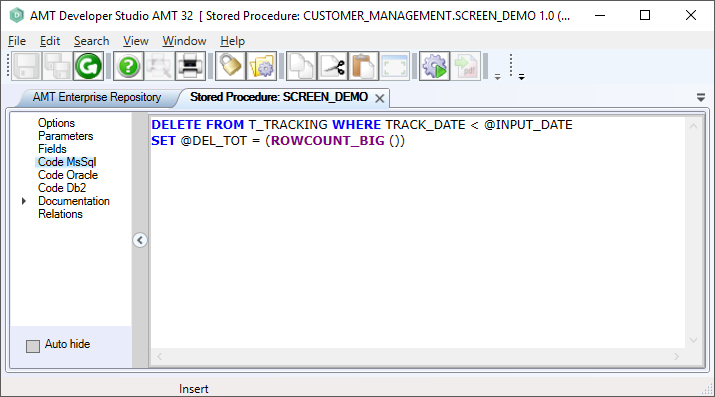Select Code Oracle in the tree
This screenshot has height=397, width=715.
[x=68, y=175]
